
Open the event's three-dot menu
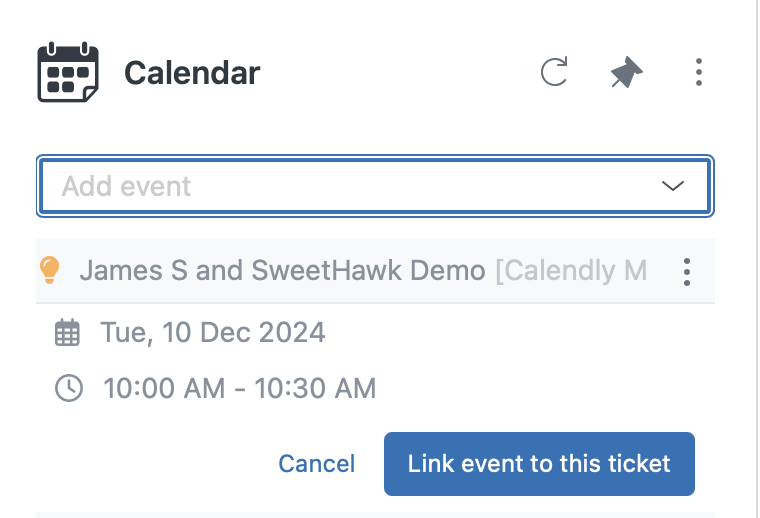click(x=687, y=271)
